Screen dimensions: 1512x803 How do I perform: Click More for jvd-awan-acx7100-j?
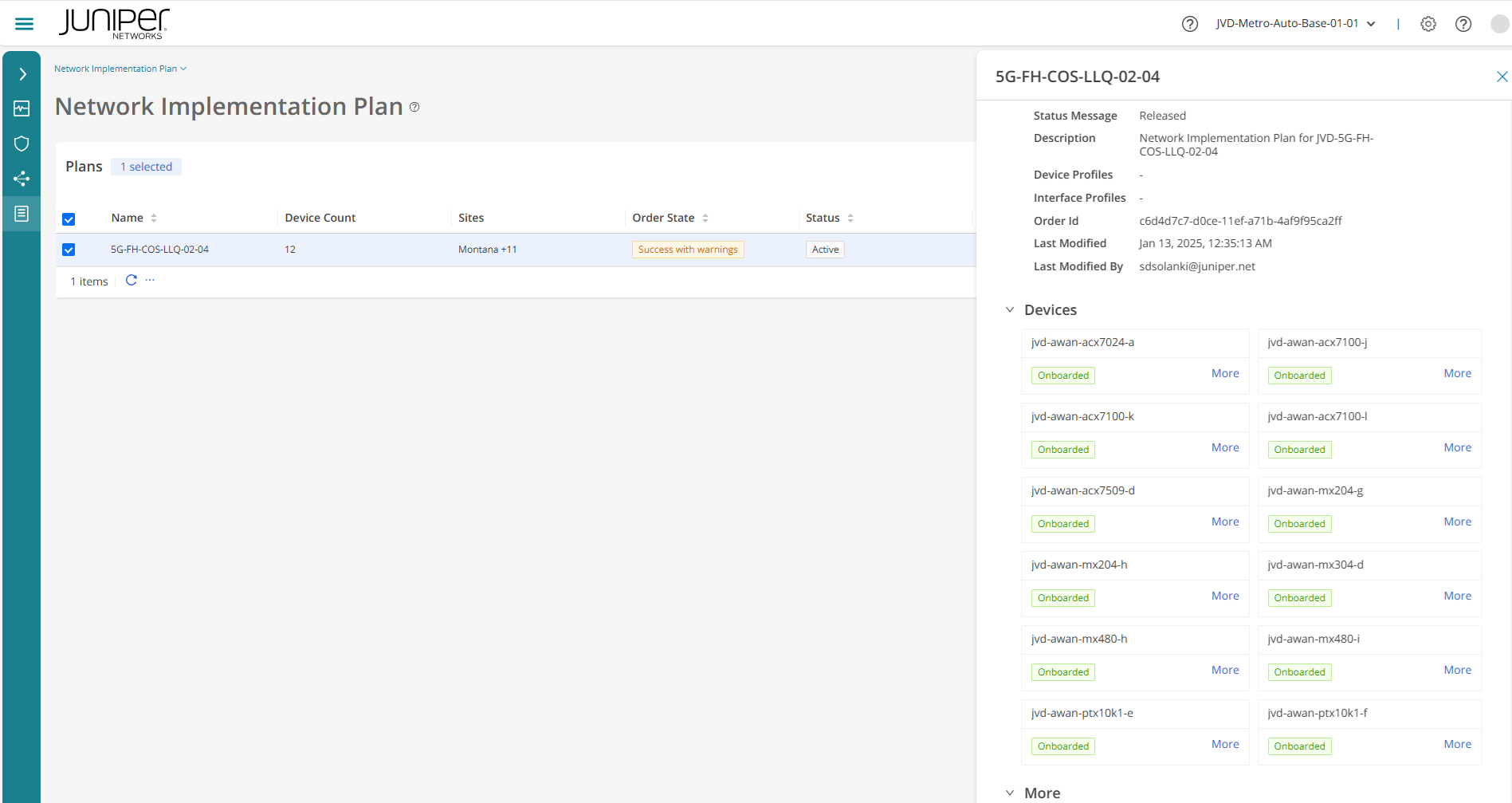click(1458, 373)
